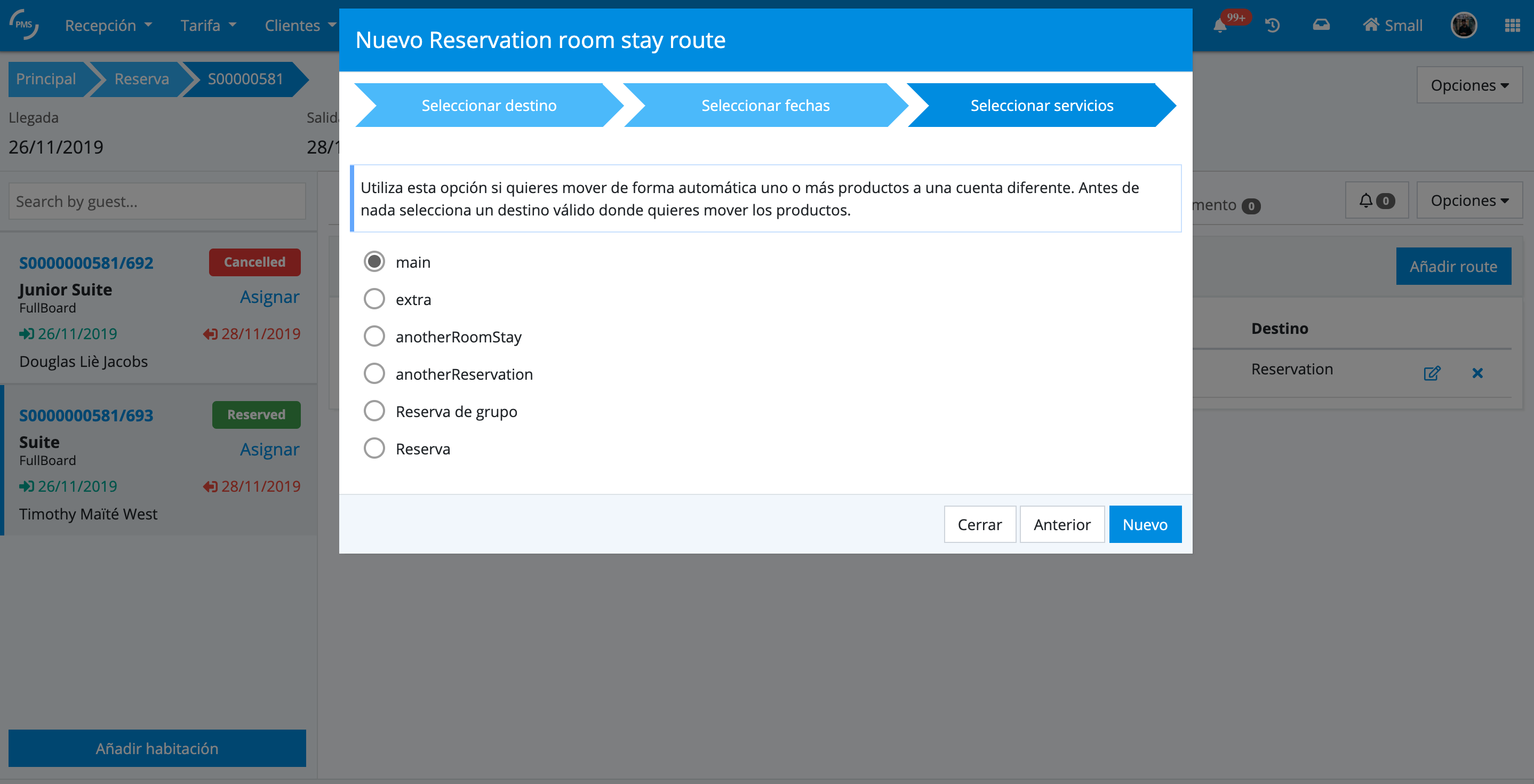Click the bell button with 0 counter

(x=1377, y=201)
